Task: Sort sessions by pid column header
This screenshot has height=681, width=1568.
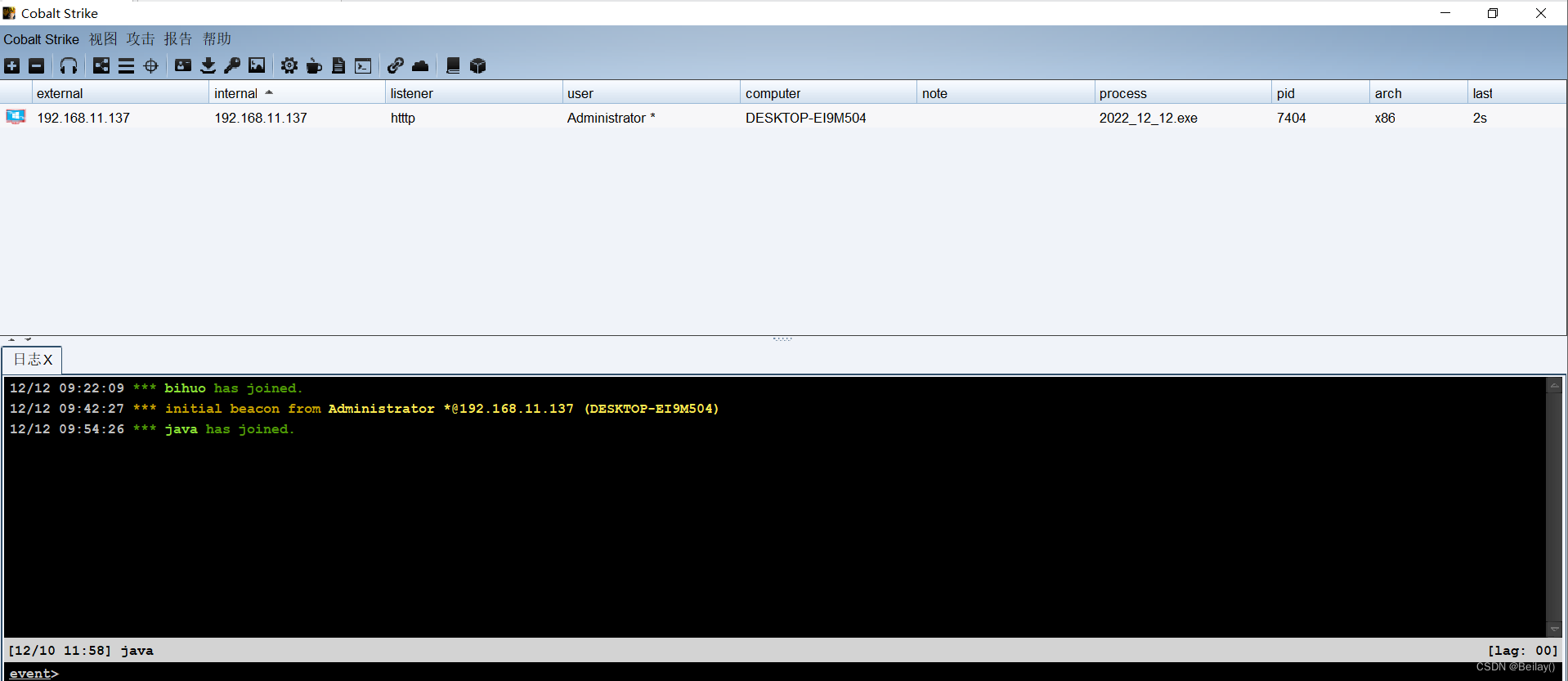Action: coord(1320,93)
